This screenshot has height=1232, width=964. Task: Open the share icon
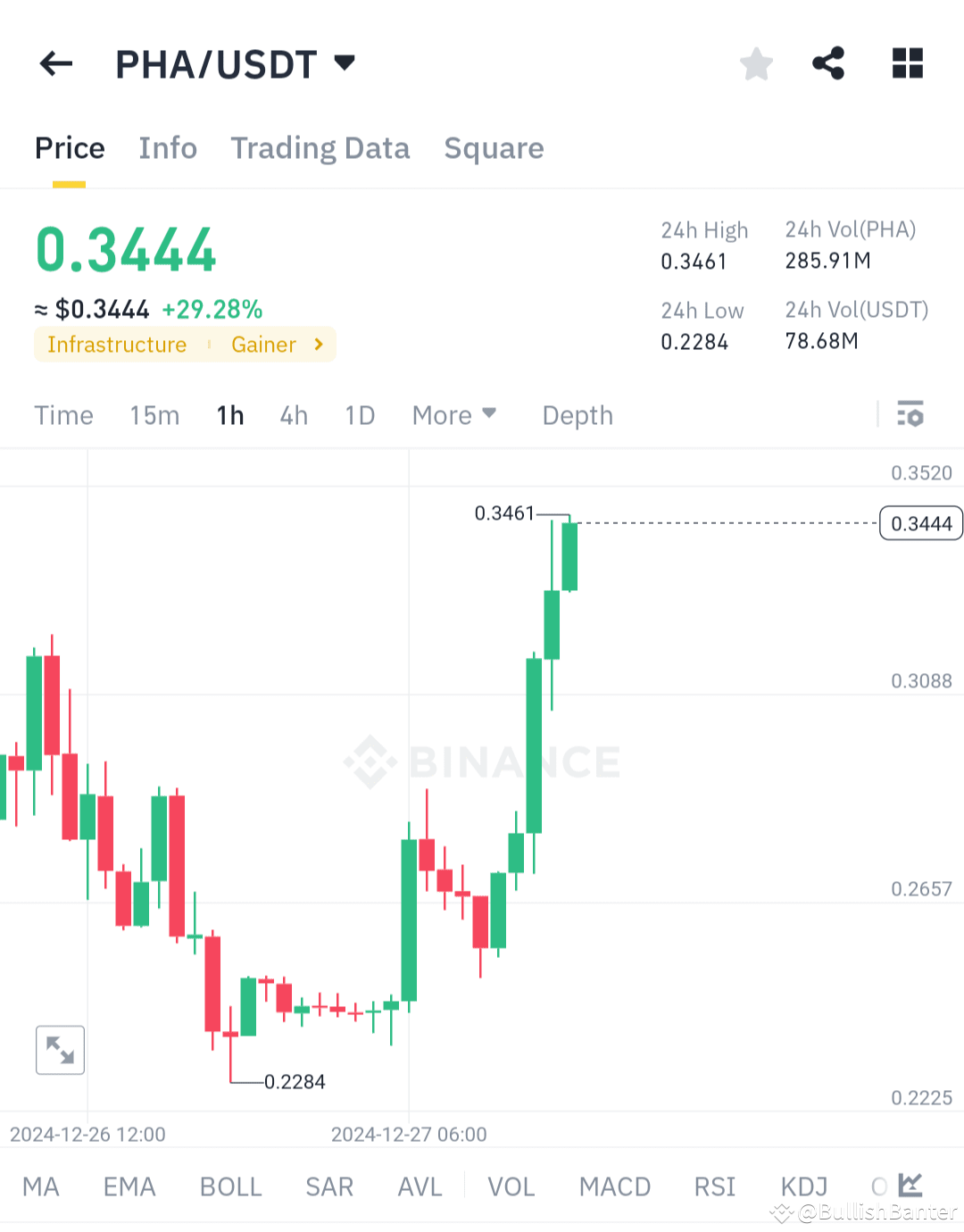coord(828,63)
